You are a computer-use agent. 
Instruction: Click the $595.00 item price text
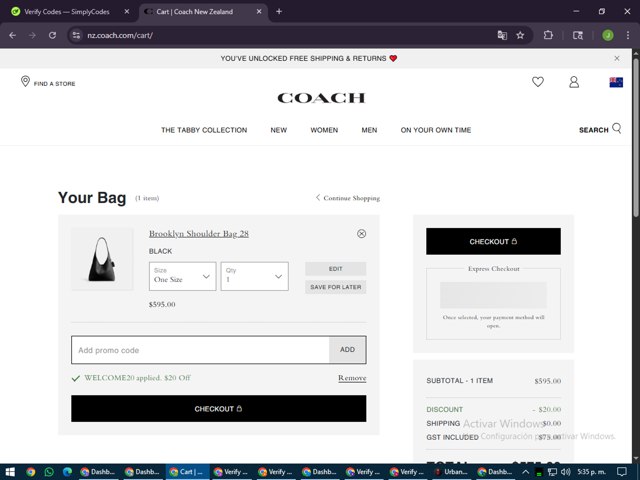(162, 304)
